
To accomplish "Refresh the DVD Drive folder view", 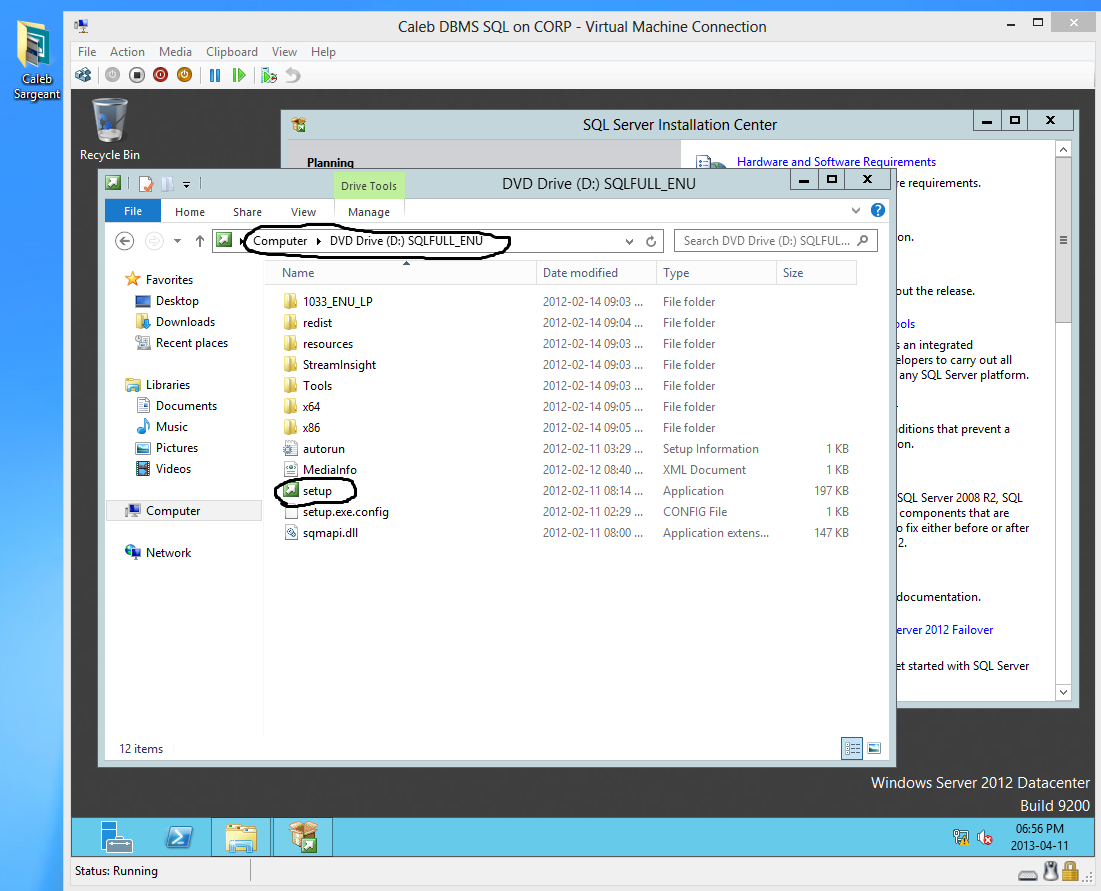I will point(652,242).
